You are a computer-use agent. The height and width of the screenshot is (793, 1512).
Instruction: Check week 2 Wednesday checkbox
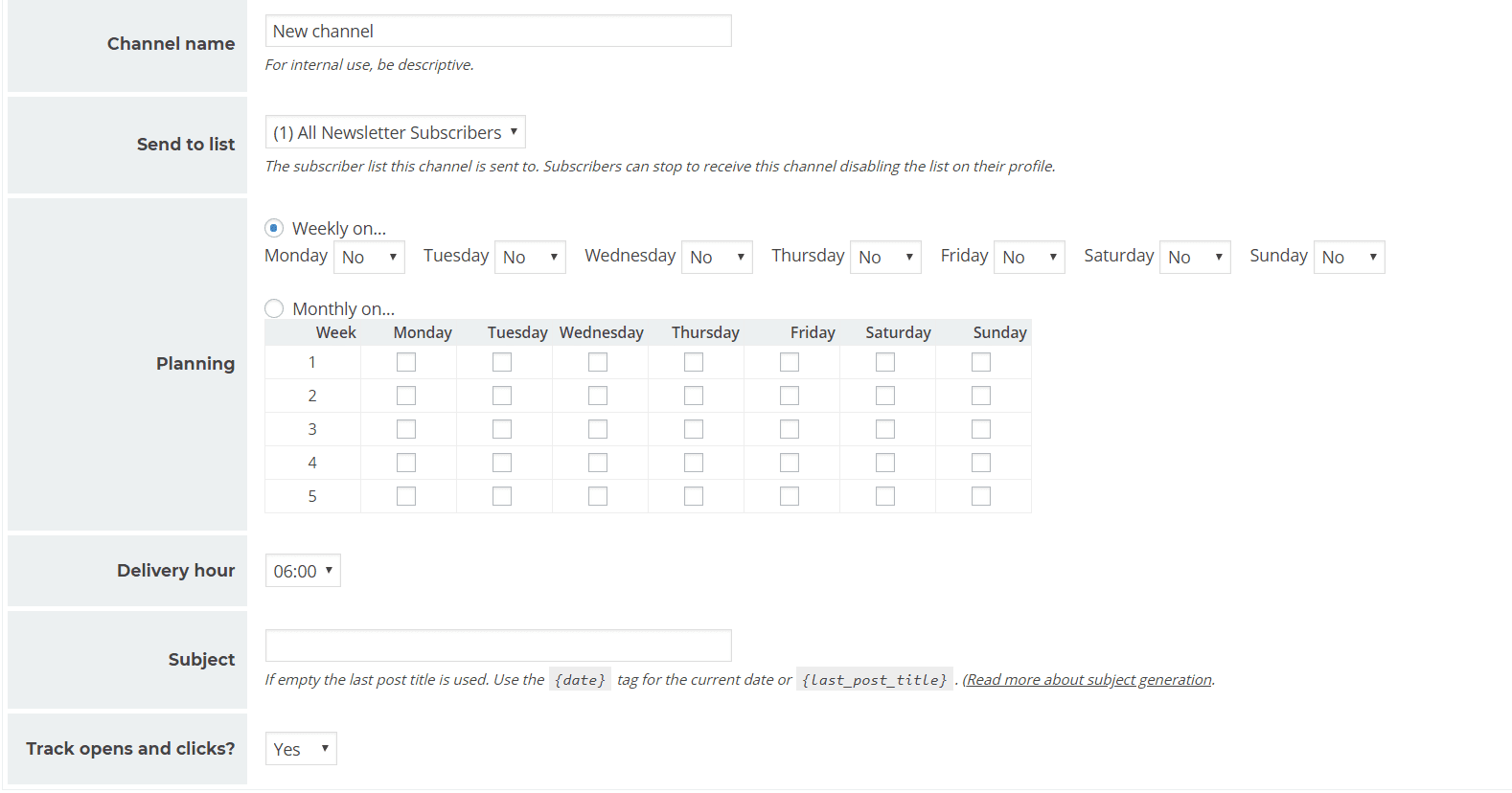pyautogui.click(x=598, y=396)
